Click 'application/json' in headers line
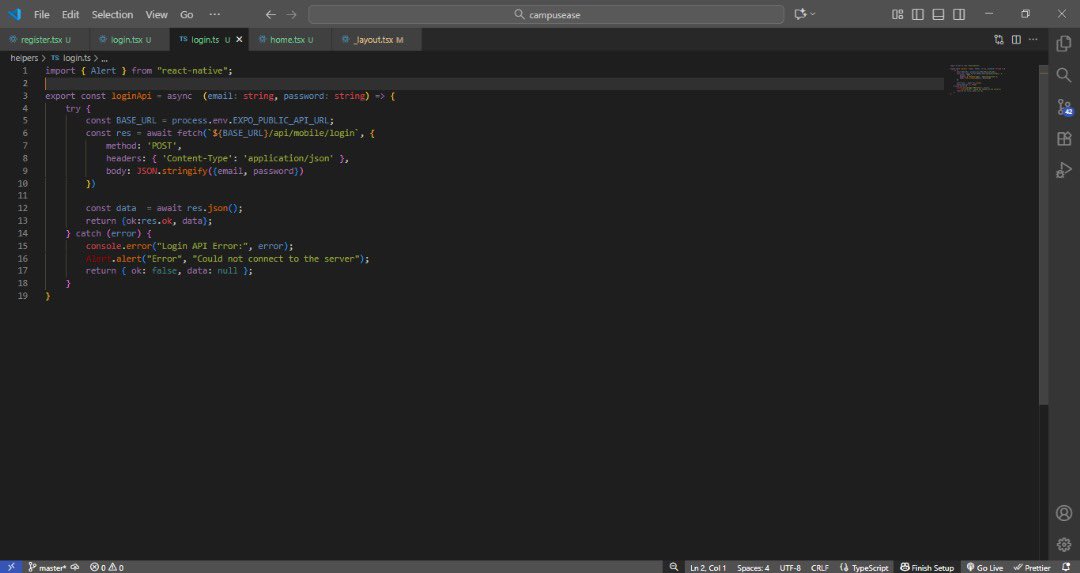The width and height of the screenshot is (1080, 573). point(288,158)
